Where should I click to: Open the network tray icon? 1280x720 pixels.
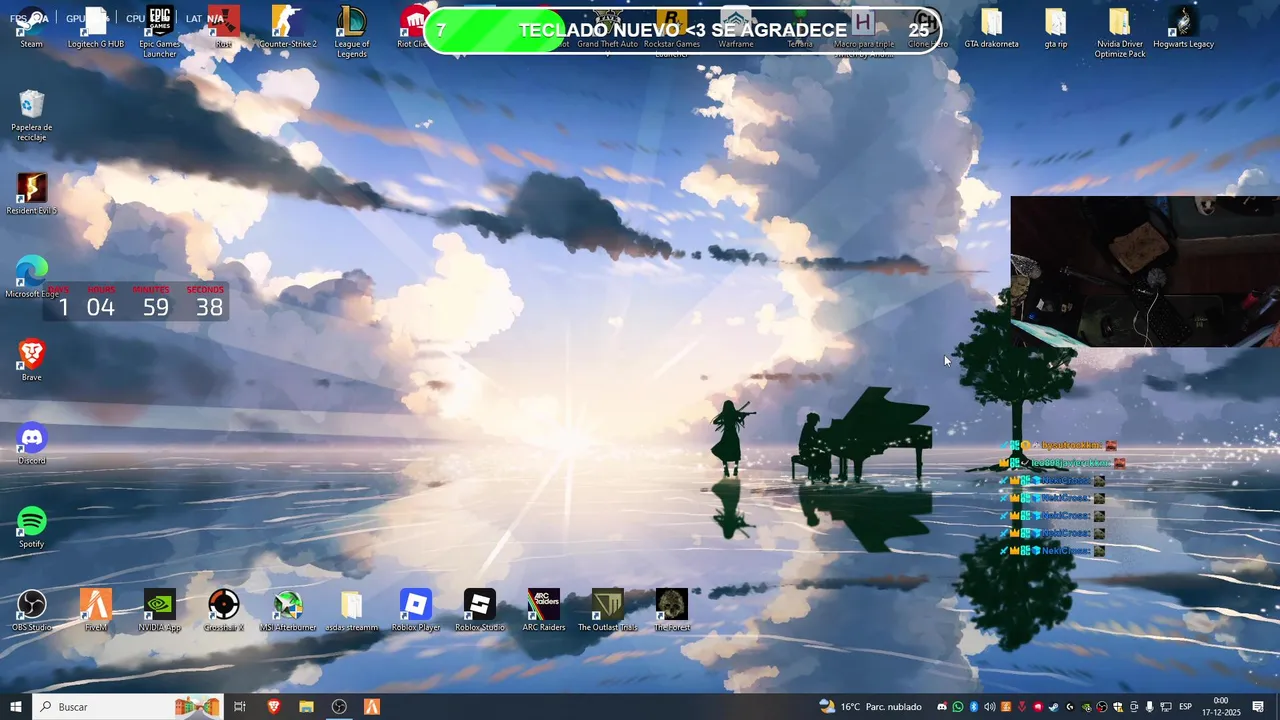tap(1166, 707)
